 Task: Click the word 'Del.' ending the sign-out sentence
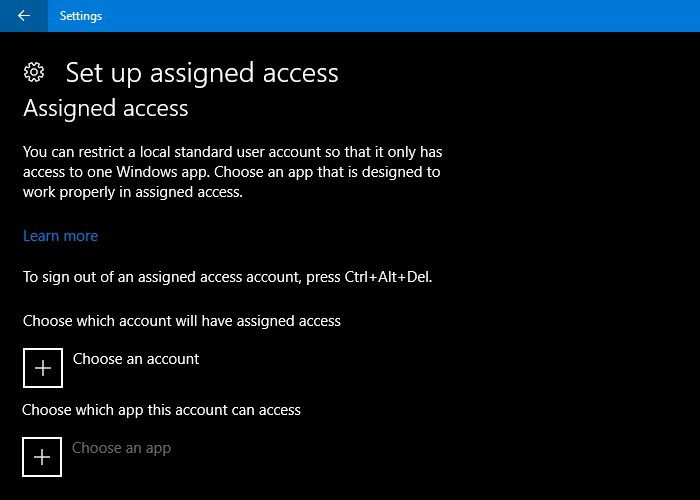(x=420, y=277)
